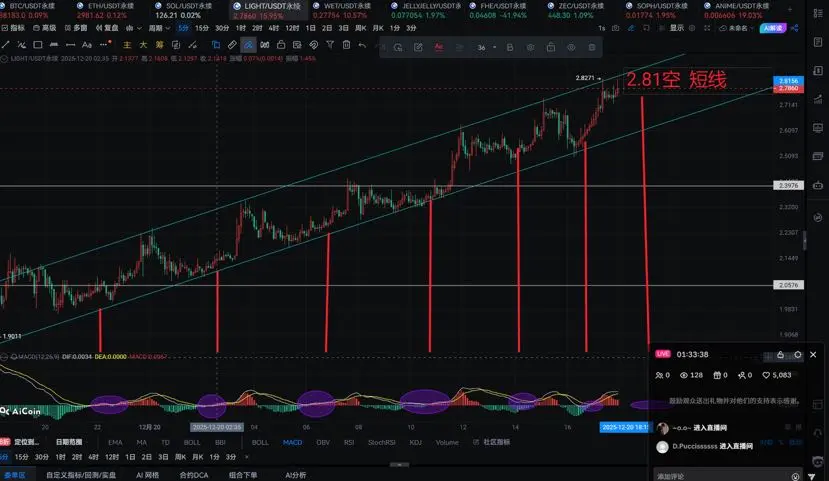The width and height of the screenshot is (829, 481).
Task: Open the 未命名 layout dropdown
Action: [x=737, y=28]
